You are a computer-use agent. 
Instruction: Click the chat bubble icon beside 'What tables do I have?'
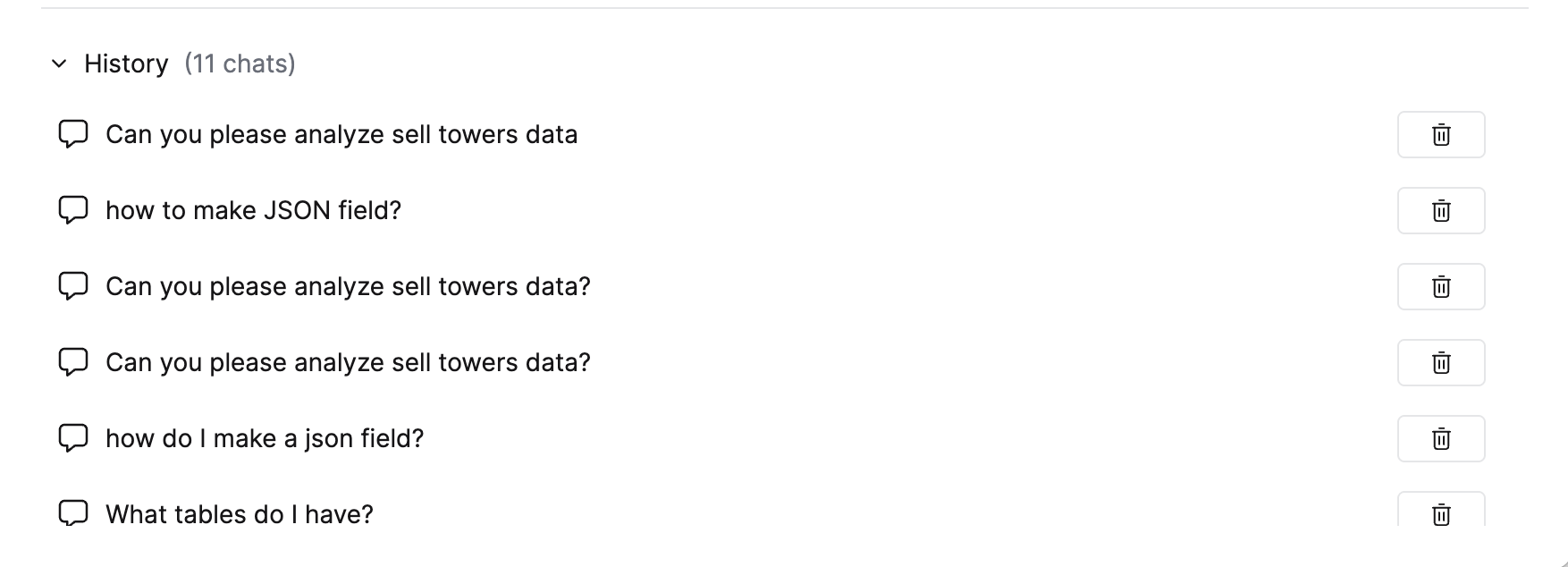pyautogui.click(x=73, y=514)
